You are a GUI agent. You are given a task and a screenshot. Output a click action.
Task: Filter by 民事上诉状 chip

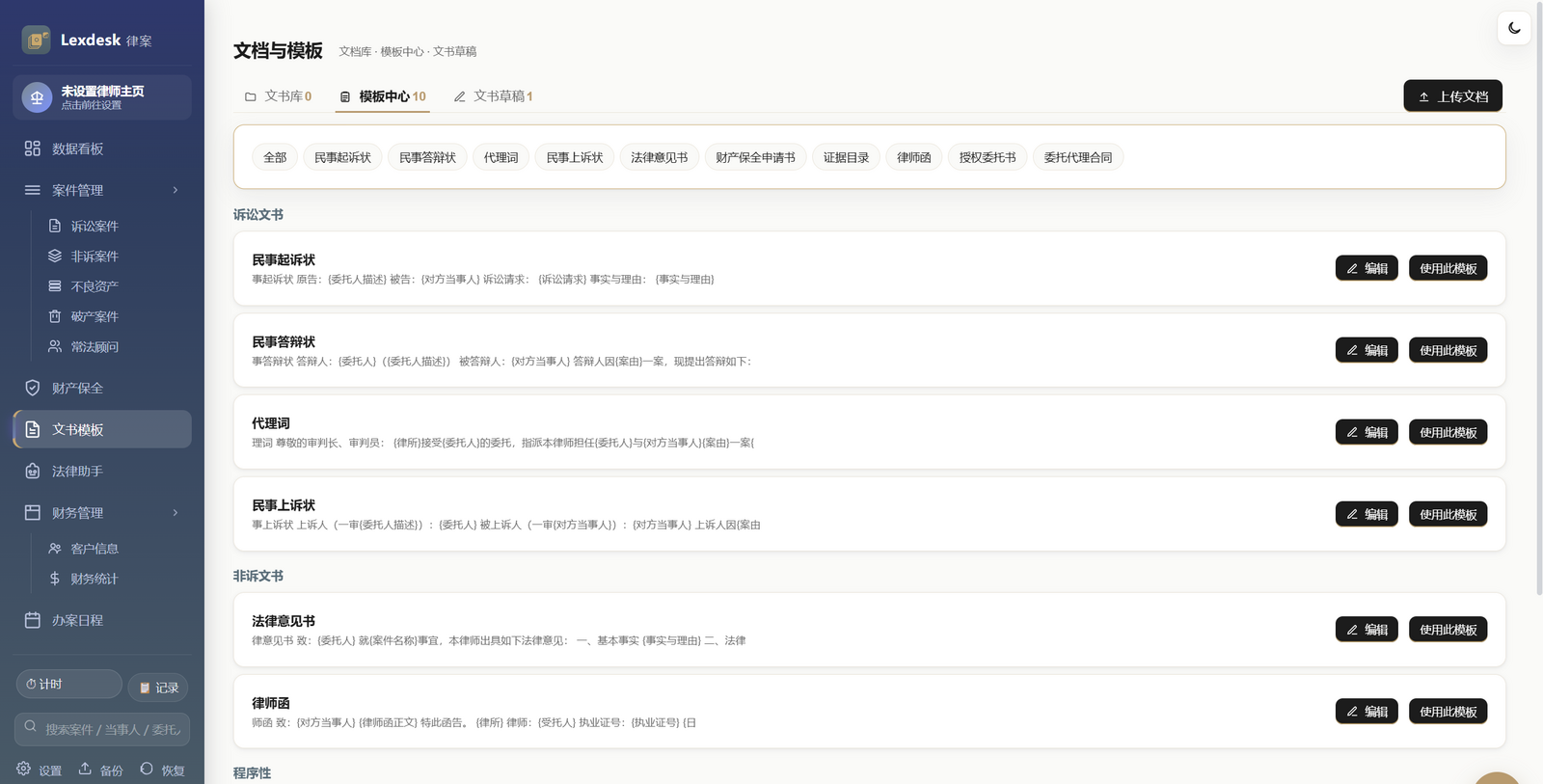point(575,157)
